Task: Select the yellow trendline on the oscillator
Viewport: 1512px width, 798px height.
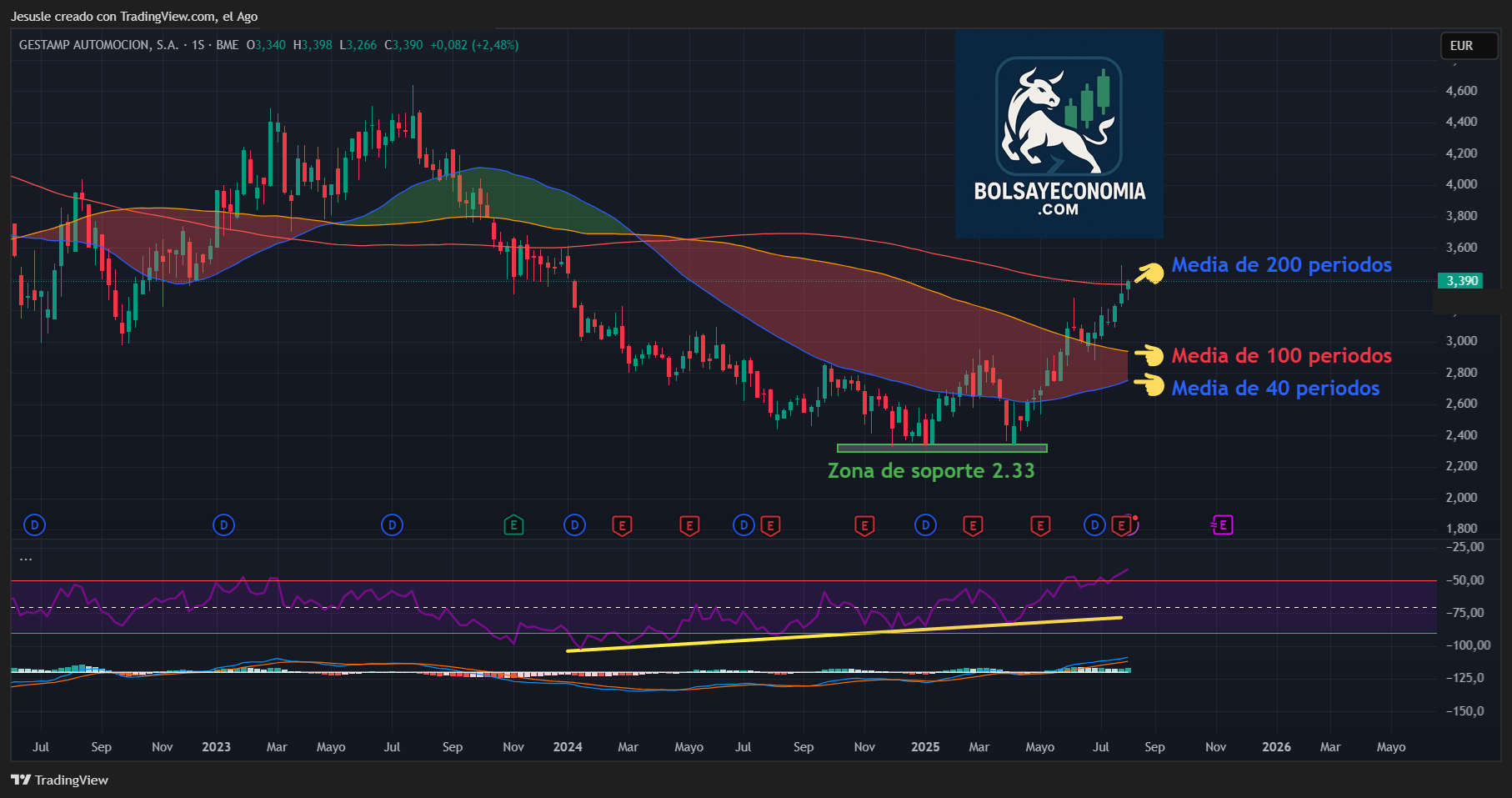Action: (844, 635)
